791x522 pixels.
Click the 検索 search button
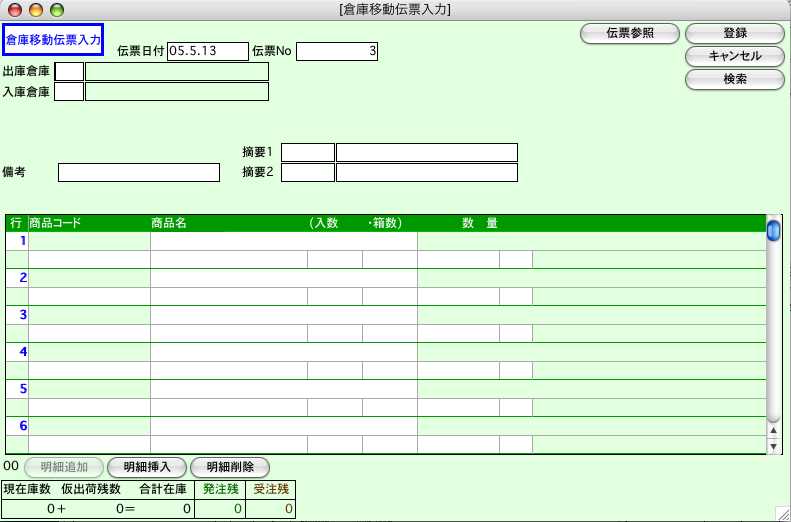(x=734, y=79)
